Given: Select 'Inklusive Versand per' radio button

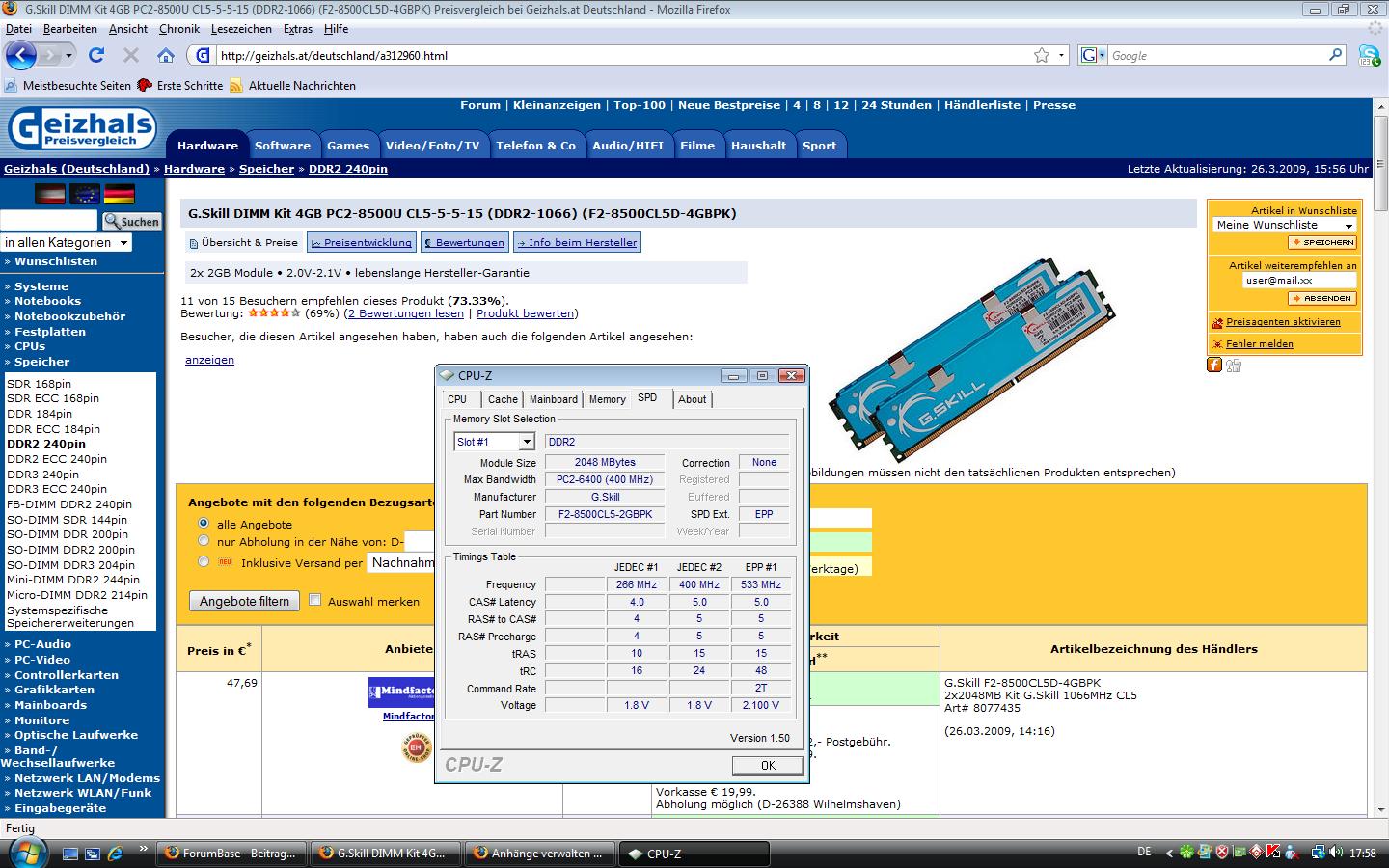Looking at the screenshot, I should point(203,561).
